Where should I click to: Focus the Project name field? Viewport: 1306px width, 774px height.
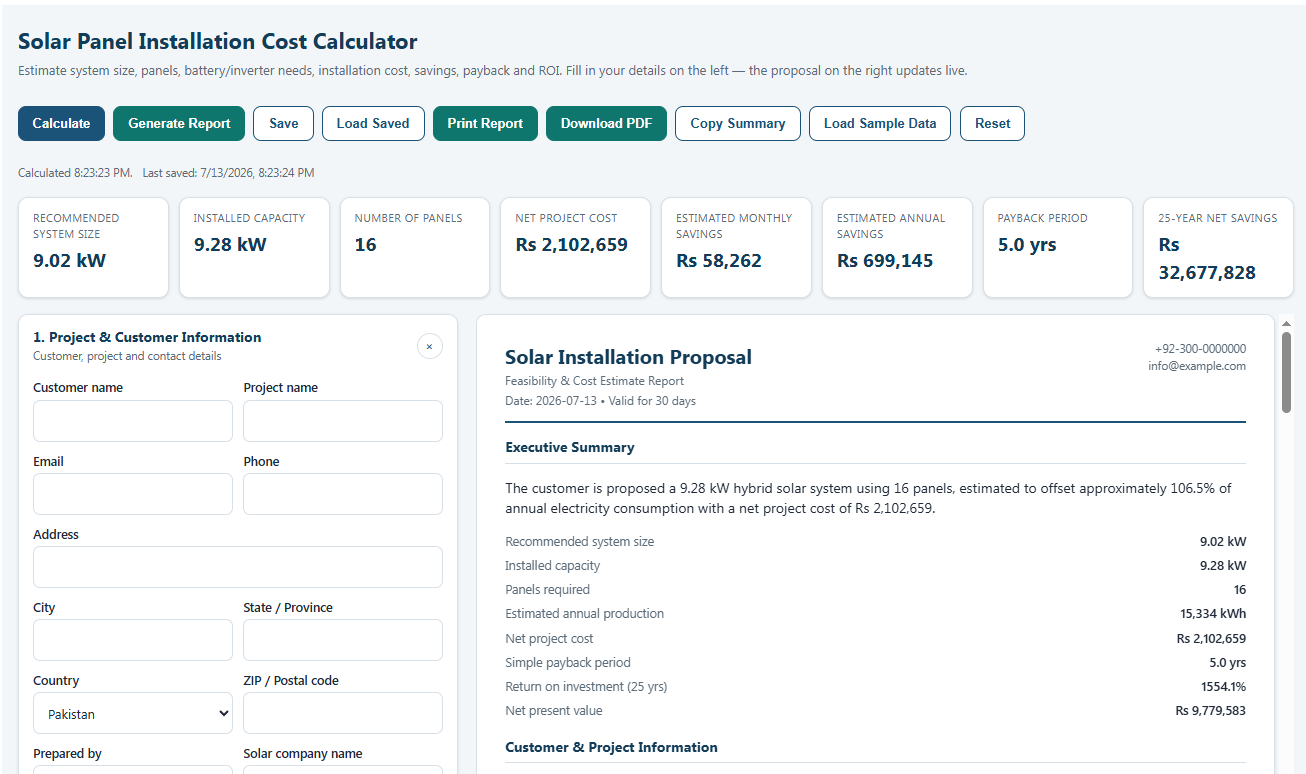[x=343, y=421]
